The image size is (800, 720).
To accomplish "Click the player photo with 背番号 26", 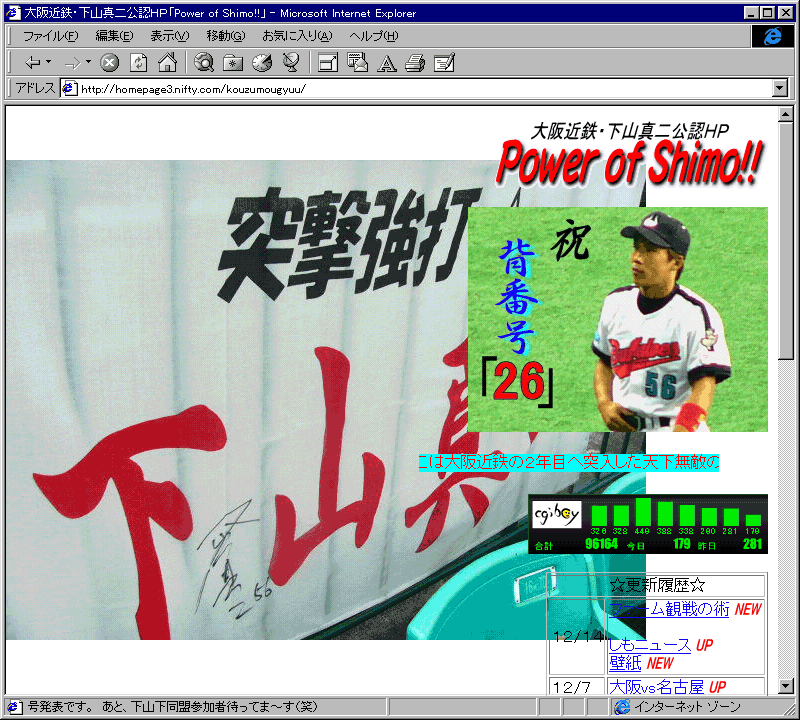I will [617, 319].
